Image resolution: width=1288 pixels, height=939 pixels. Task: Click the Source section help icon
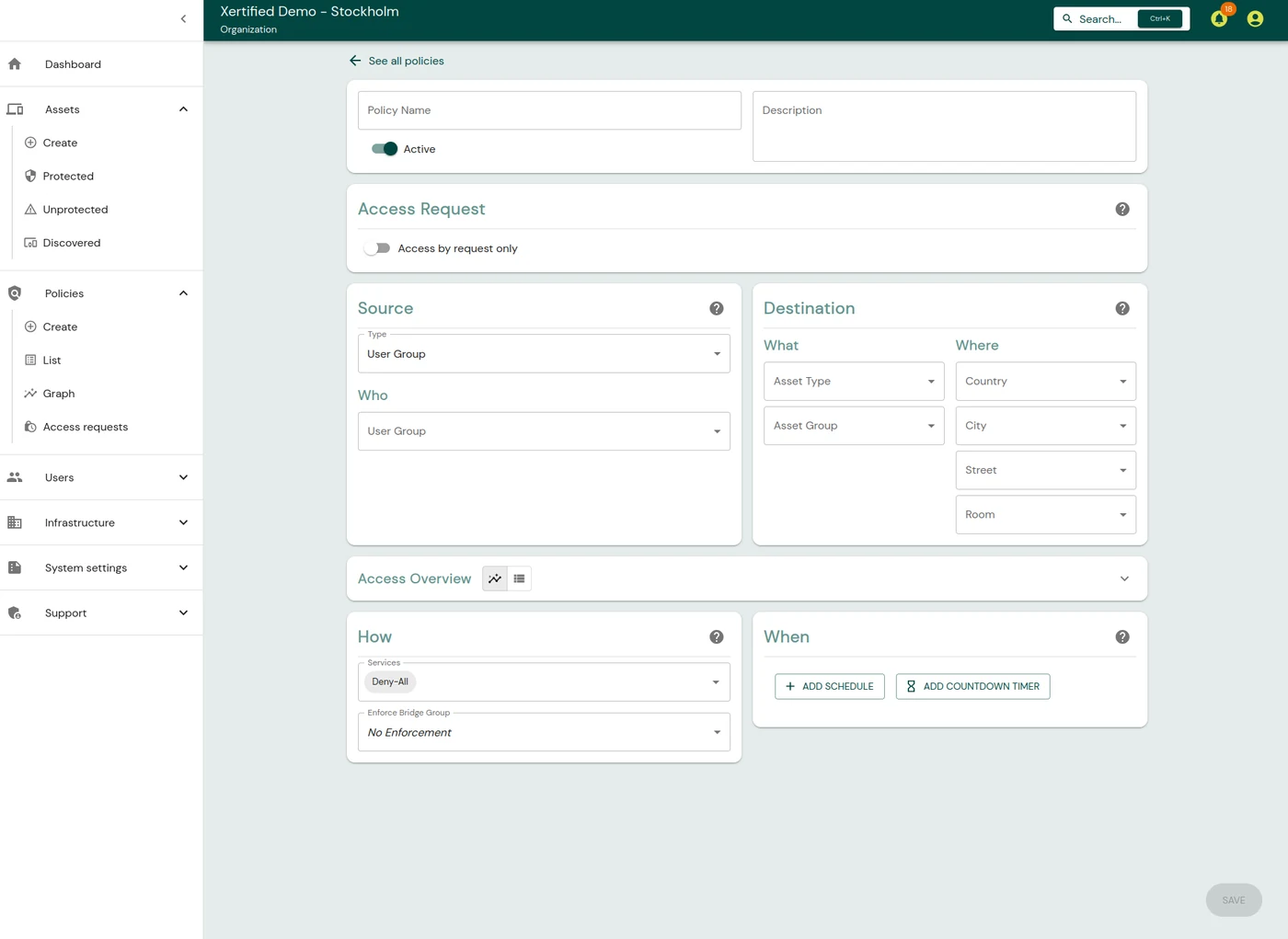[x=717, y=308]
